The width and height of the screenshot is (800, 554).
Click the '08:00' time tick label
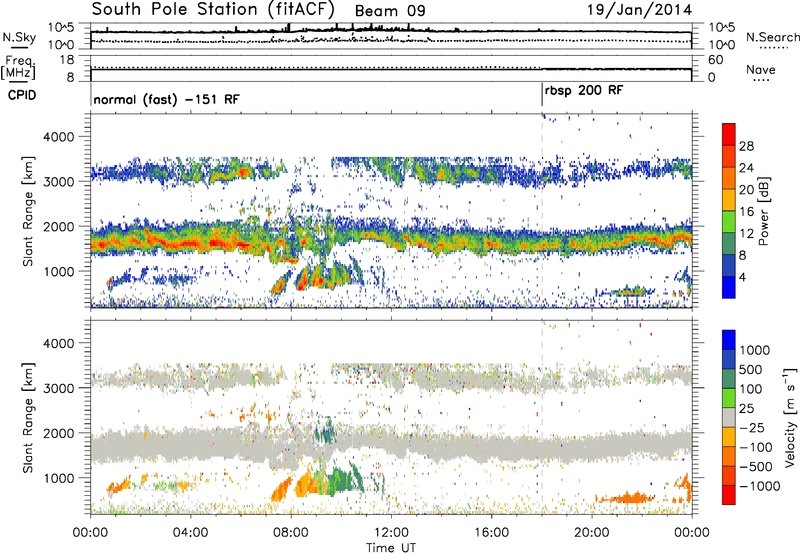pyautogui.click(x=291, y=533)
